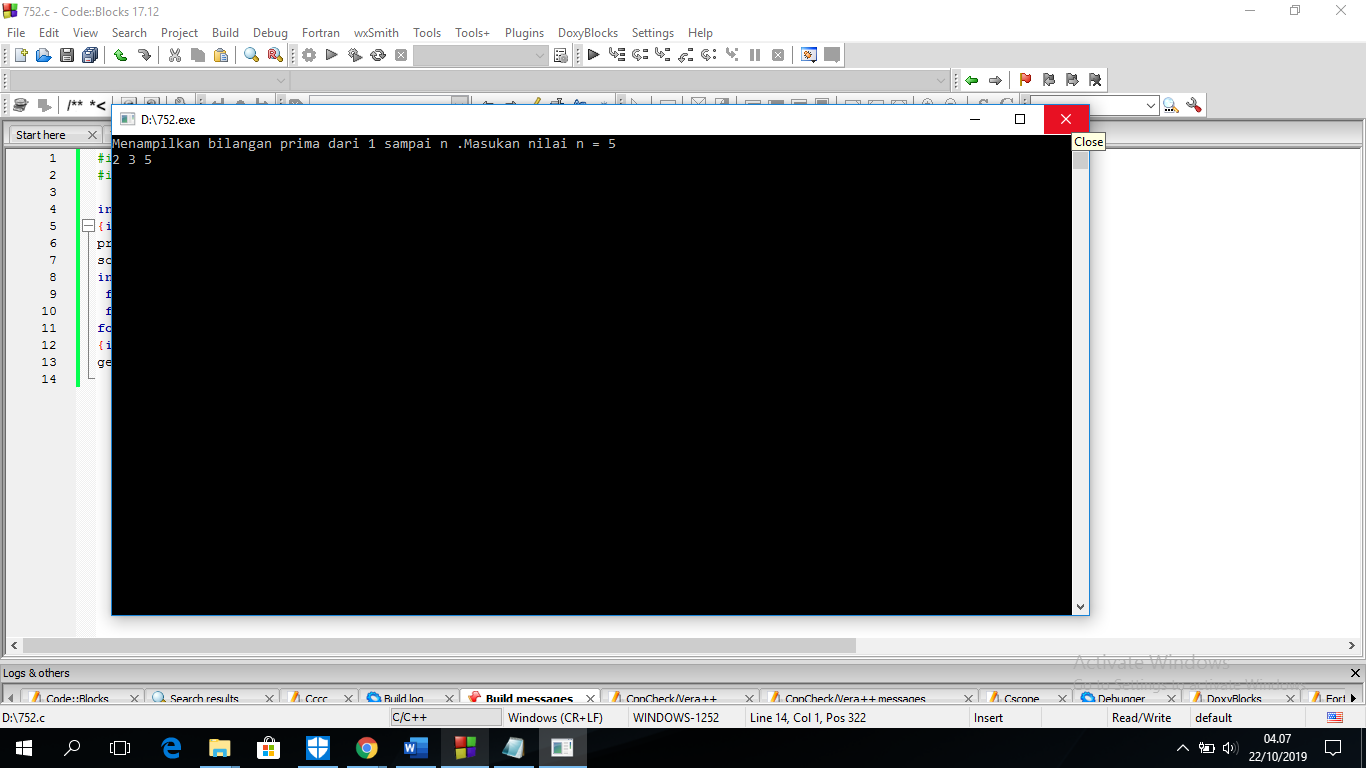Open the build target dropdown
Viewport: 1366px width, 768px height.
click(x=540, y=56)
